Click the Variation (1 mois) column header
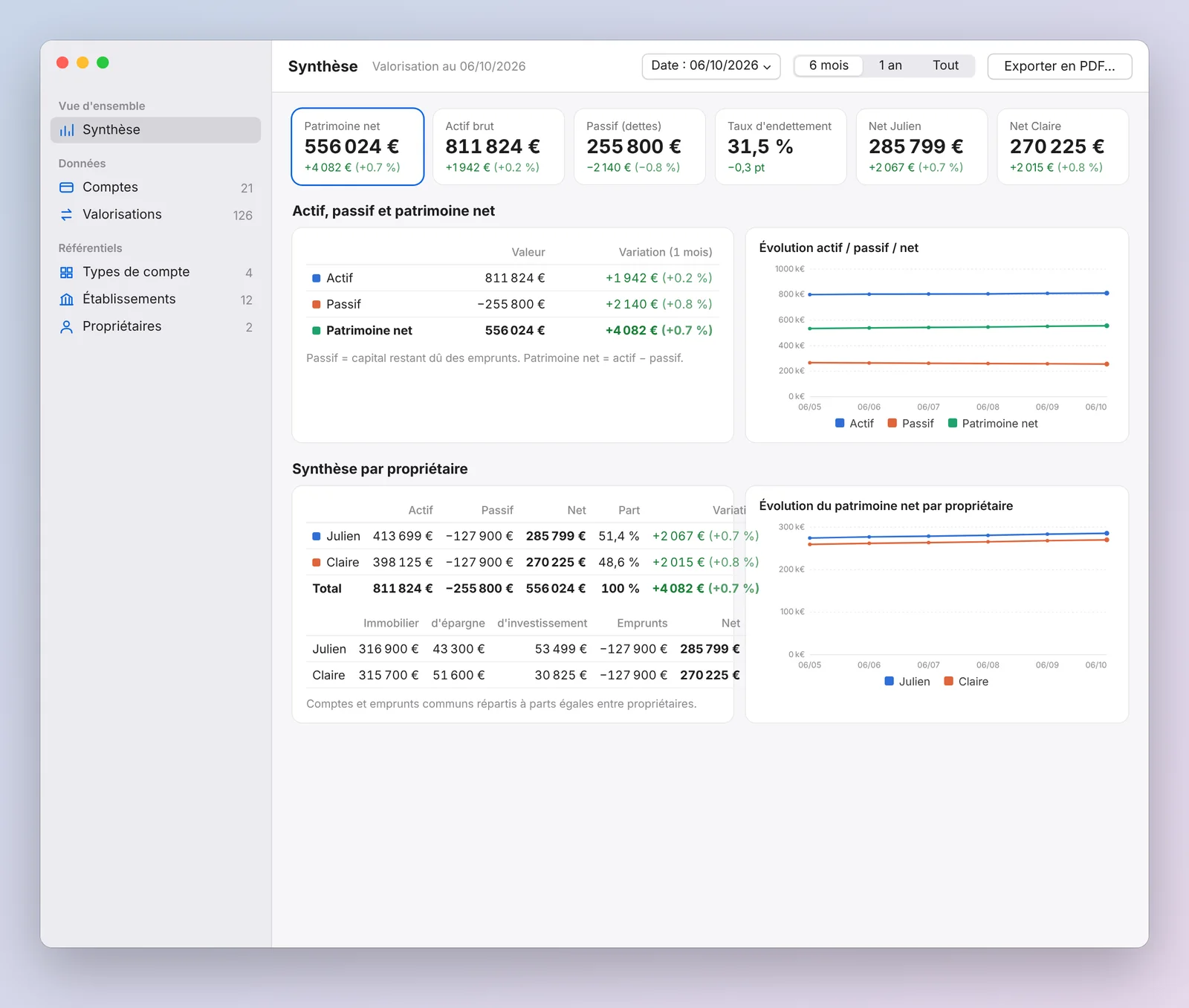The image size is (1189, 1008). (666, 252)
